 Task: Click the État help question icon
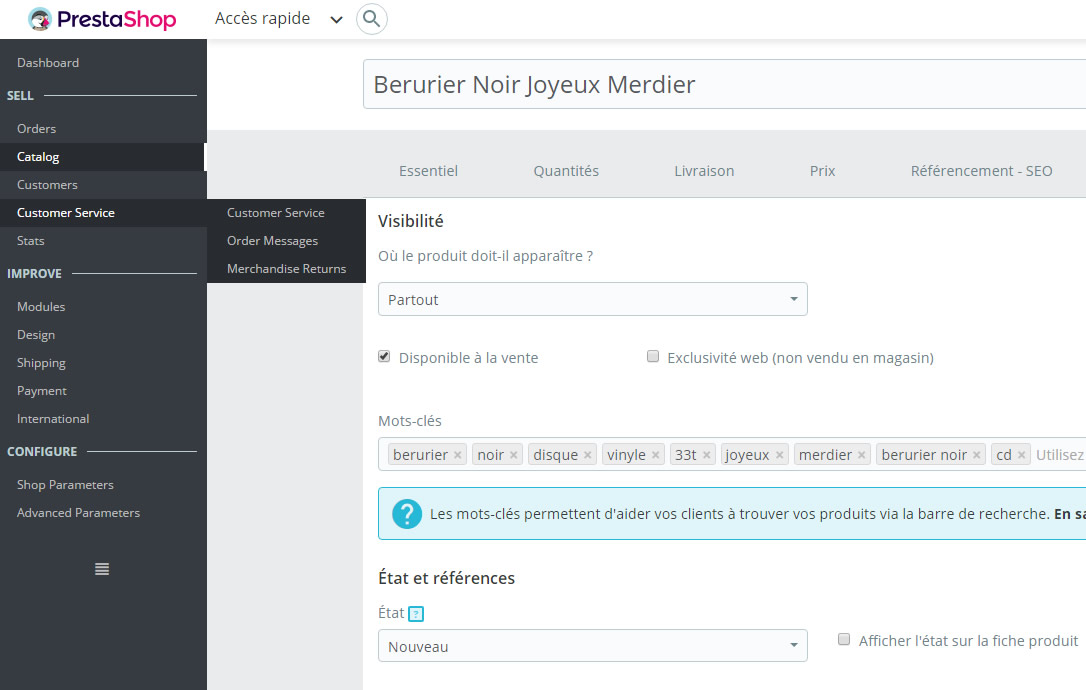point(416,614)
